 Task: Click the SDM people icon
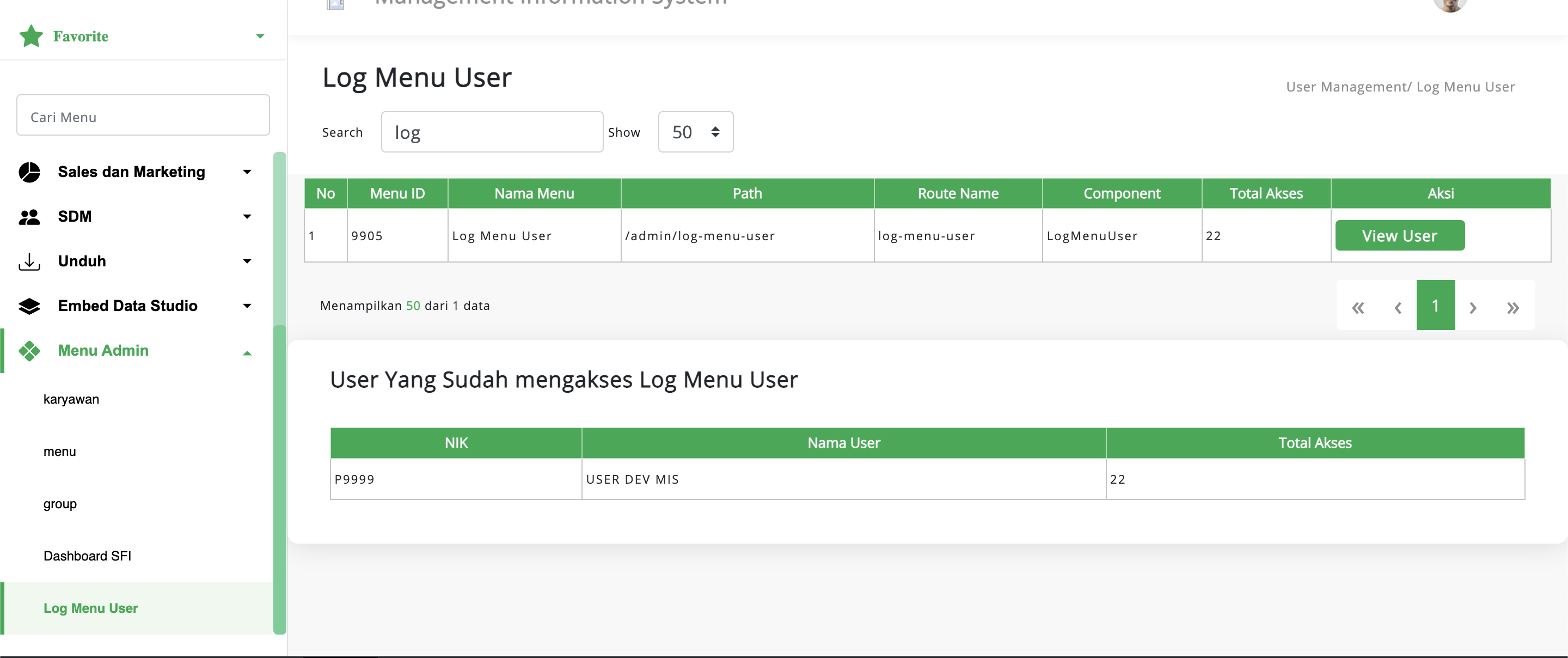pos(29,217)
